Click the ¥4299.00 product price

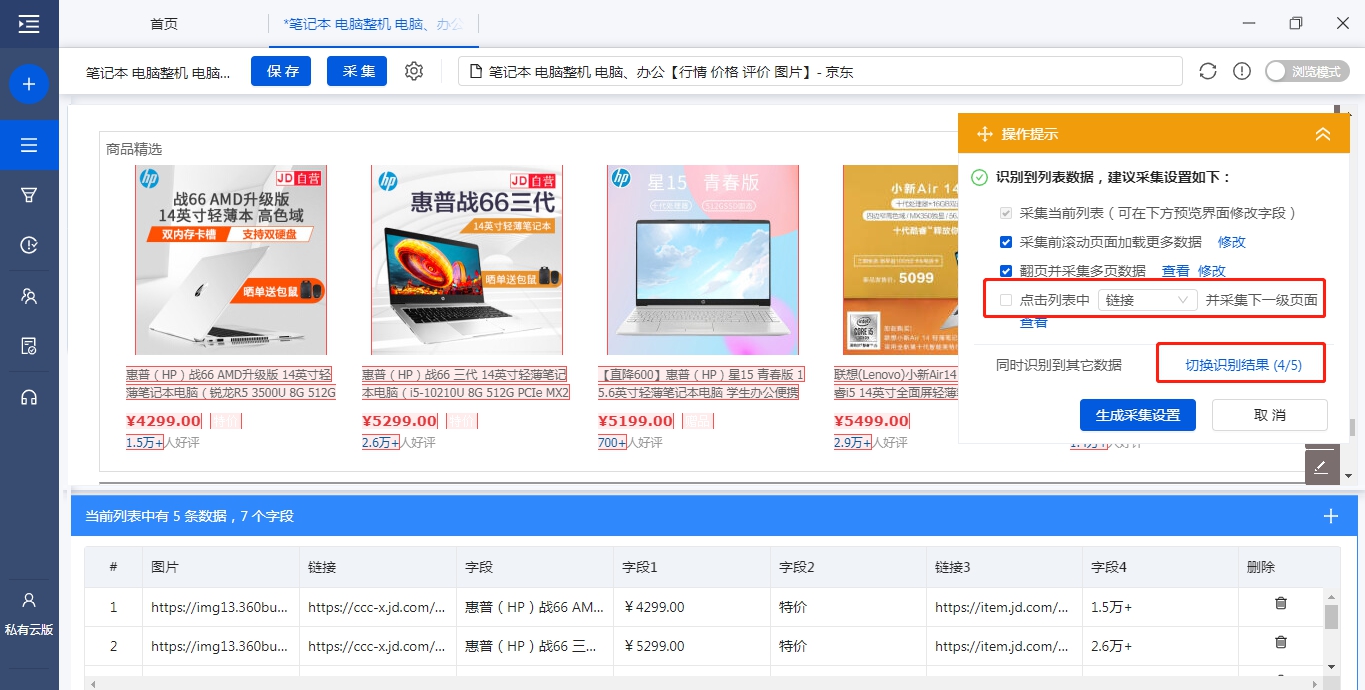(x=164, y=421)
